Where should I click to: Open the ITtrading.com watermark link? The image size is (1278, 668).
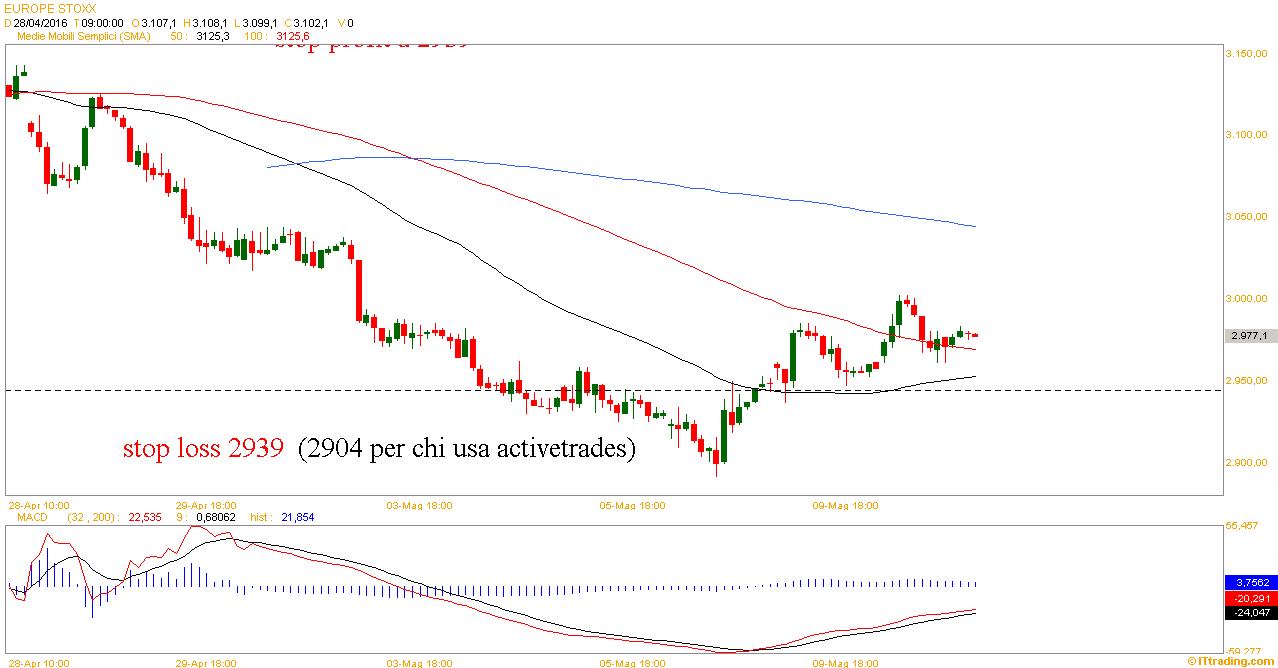(1231, 661)
